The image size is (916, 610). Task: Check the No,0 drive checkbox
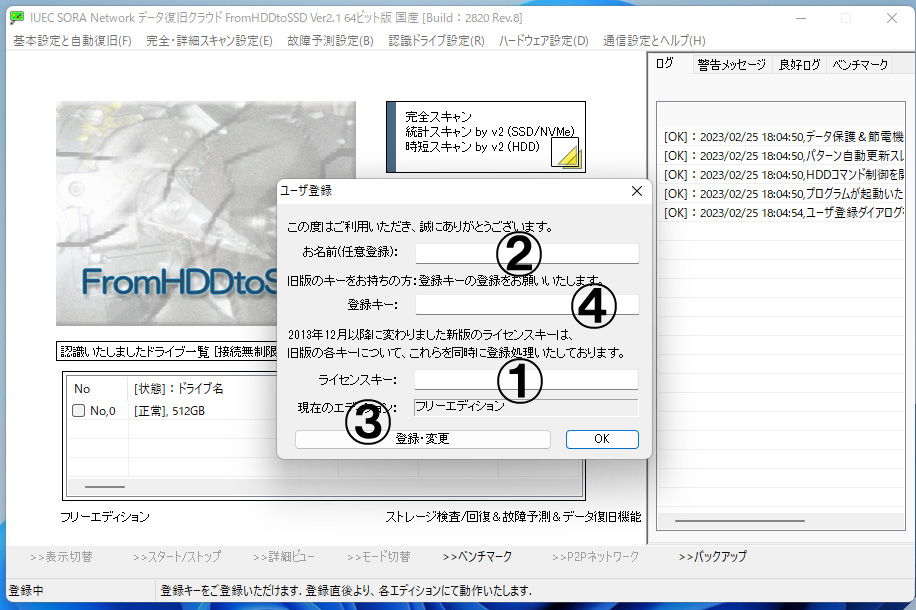click(x=78, y=411)
